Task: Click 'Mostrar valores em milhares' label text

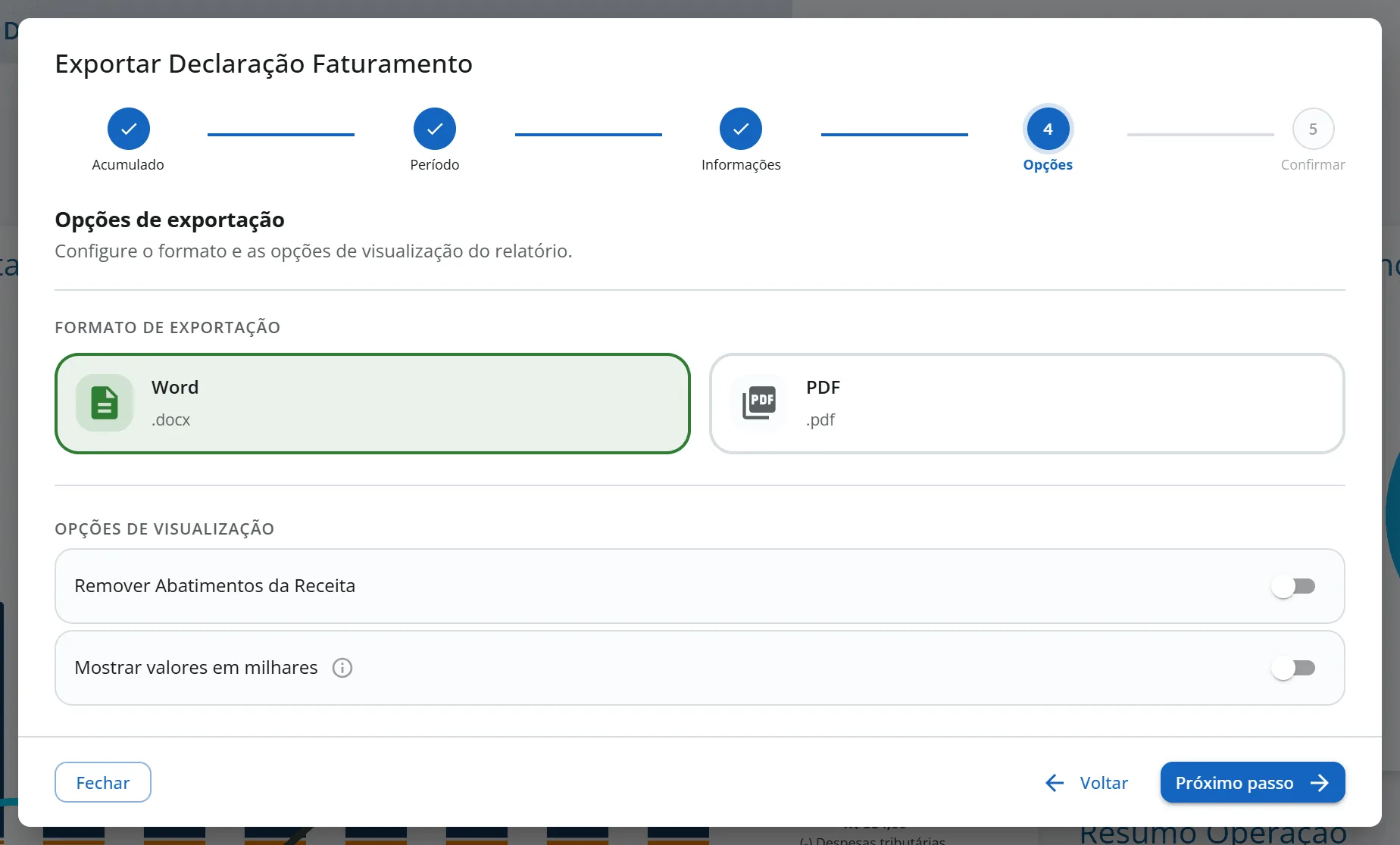Action: point(196,667)
